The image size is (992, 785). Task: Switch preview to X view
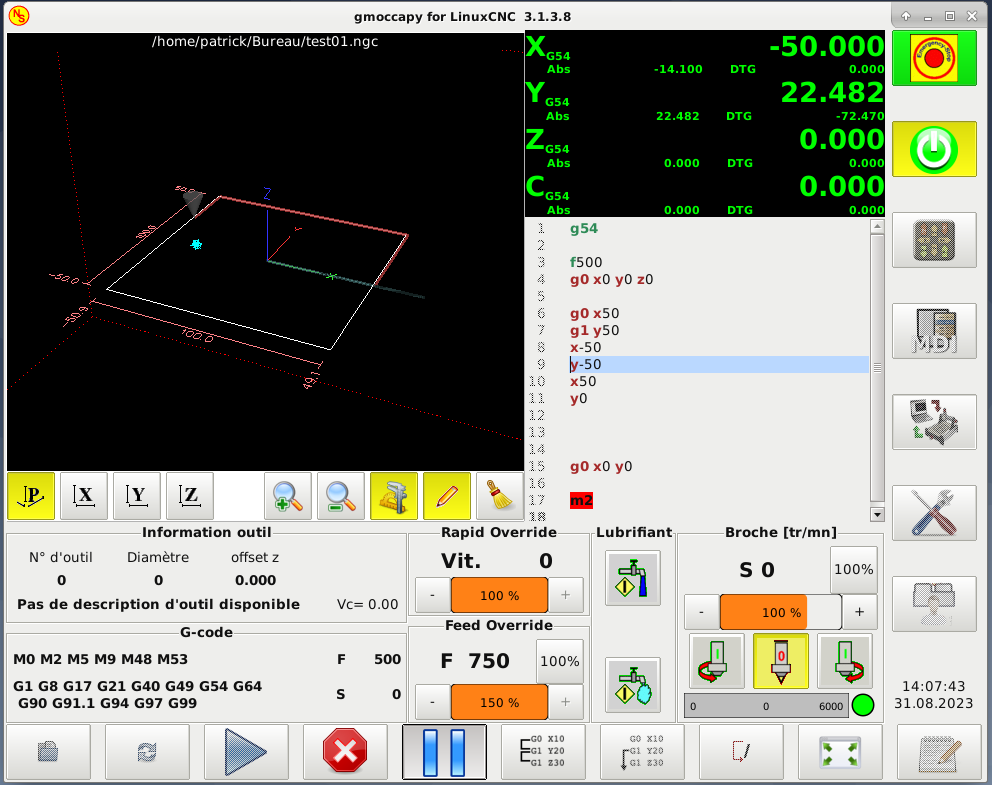point(84,496)
